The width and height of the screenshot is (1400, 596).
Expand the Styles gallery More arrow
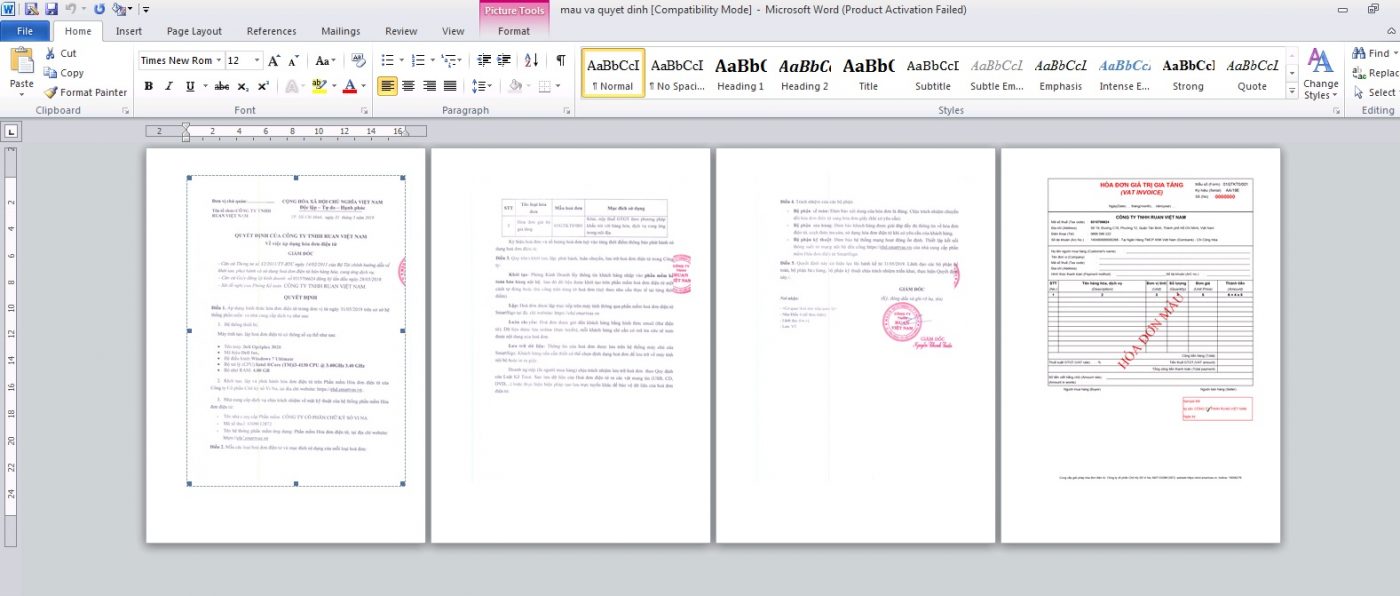point(1291,92)
